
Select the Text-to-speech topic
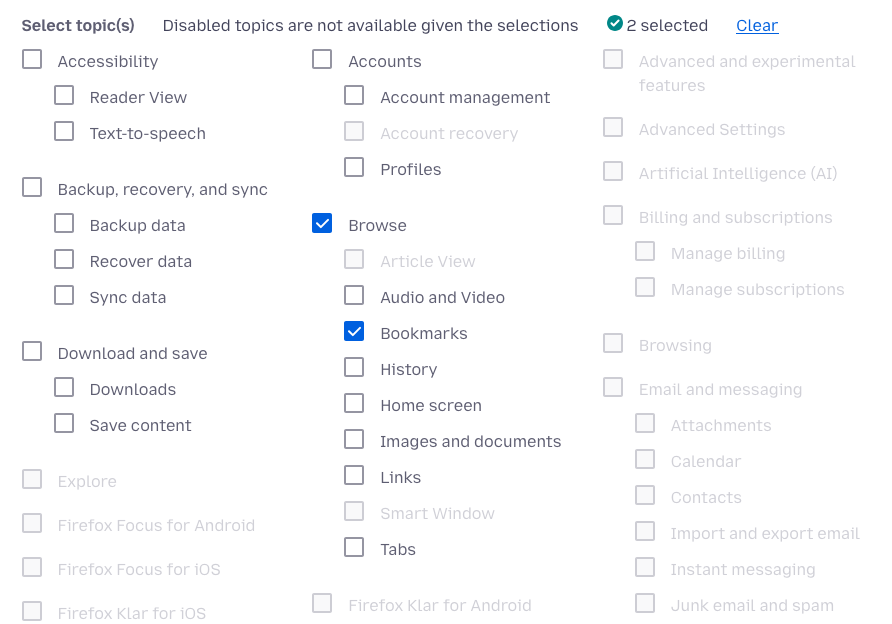(64, 131)
